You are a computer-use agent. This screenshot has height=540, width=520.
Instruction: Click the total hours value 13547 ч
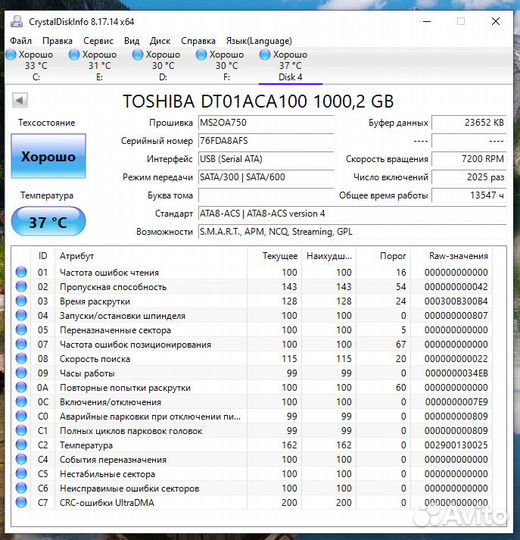pyautogui.click(x=469, y=196)
